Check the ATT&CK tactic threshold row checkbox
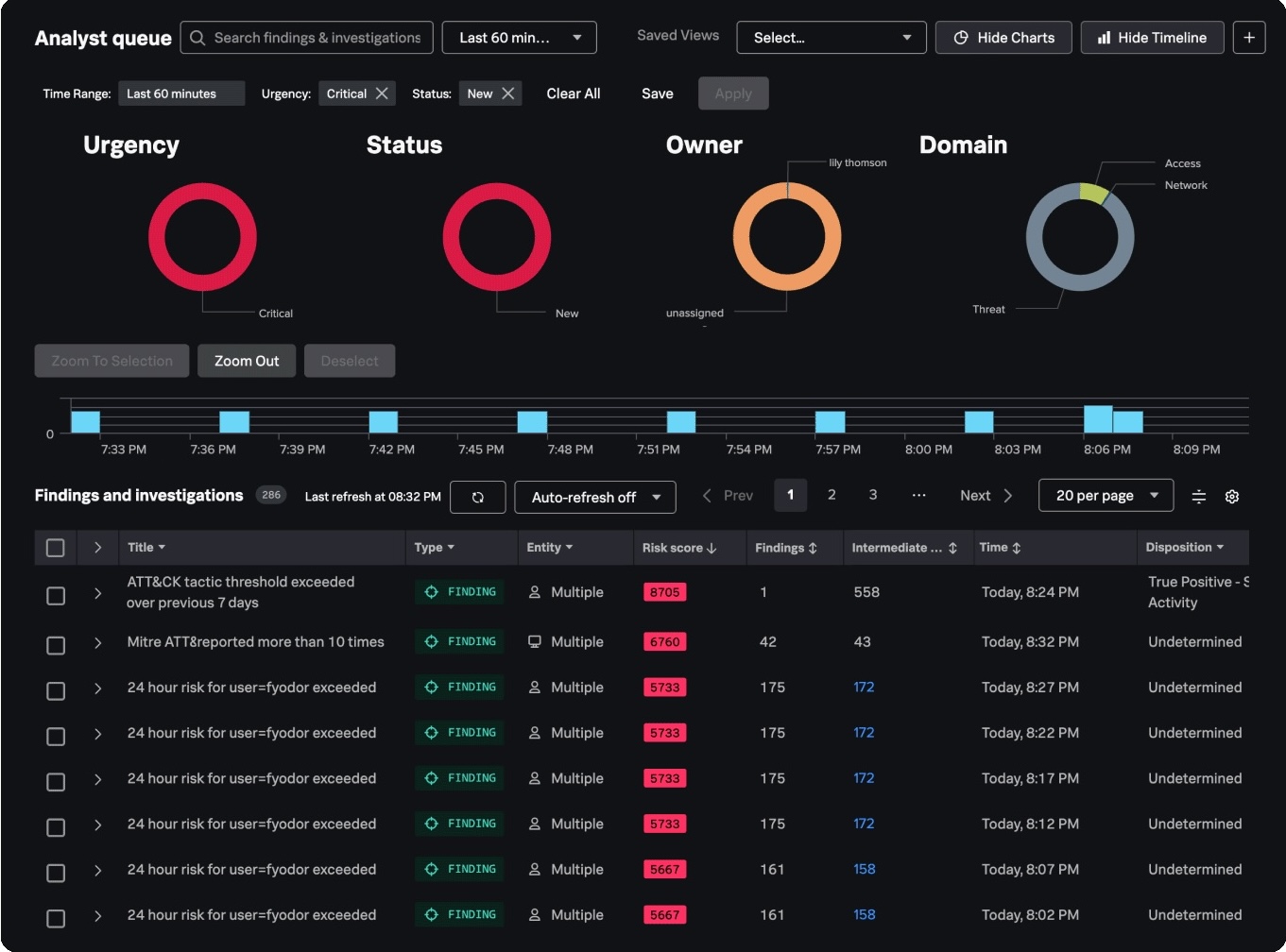The width and height of the screenshot is (1286, 952). (x=56, y=596)
